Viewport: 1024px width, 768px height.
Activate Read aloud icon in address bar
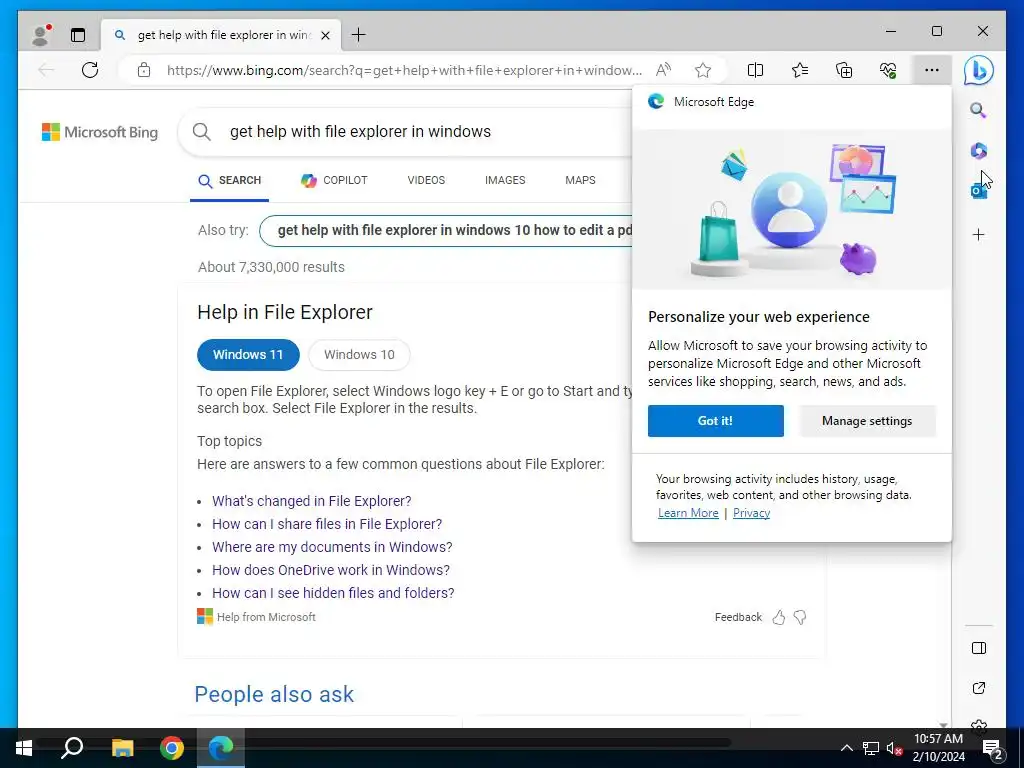tap(663, 70)
